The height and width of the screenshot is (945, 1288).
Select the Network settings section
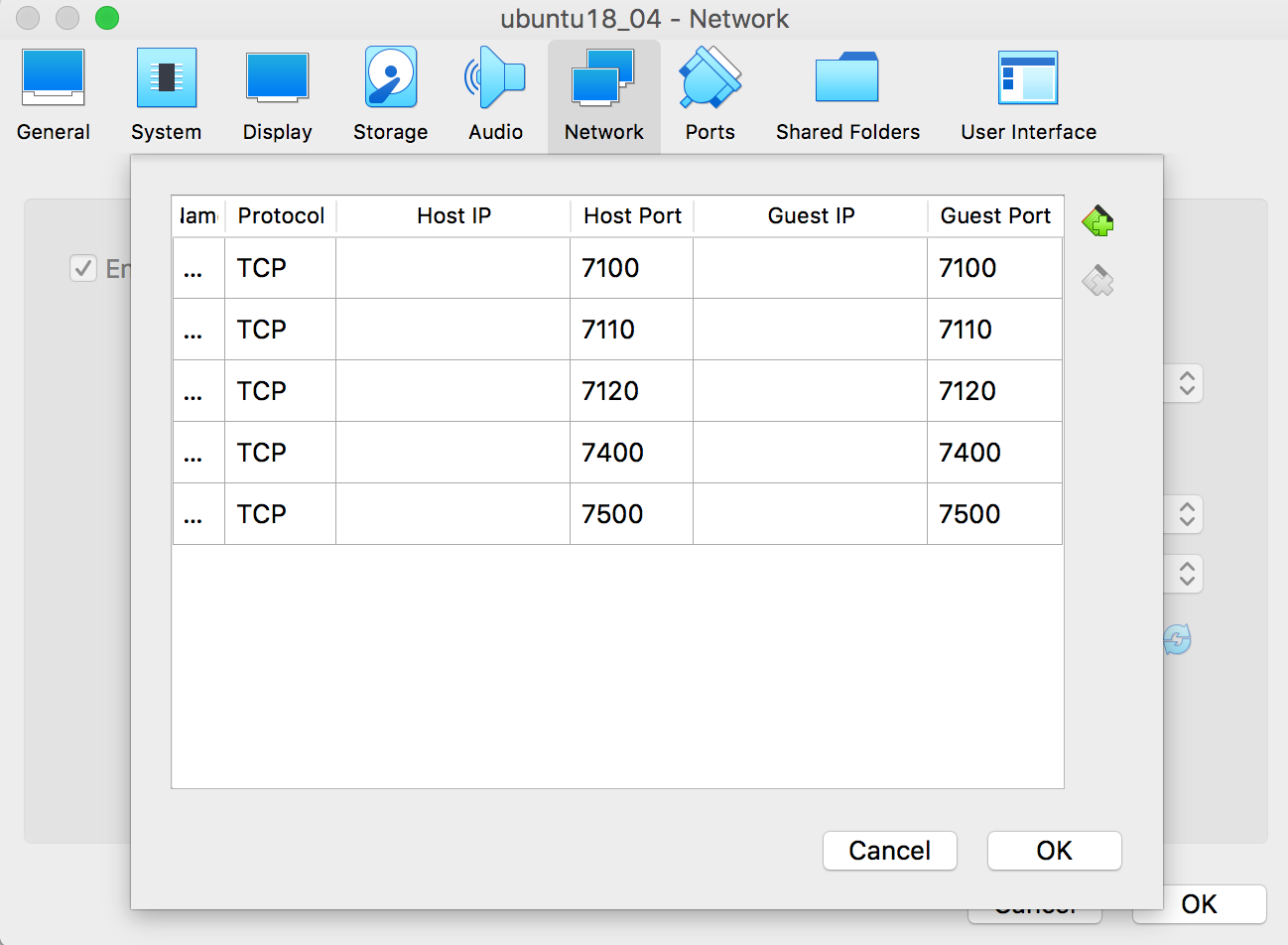click(x=604, y=96)
